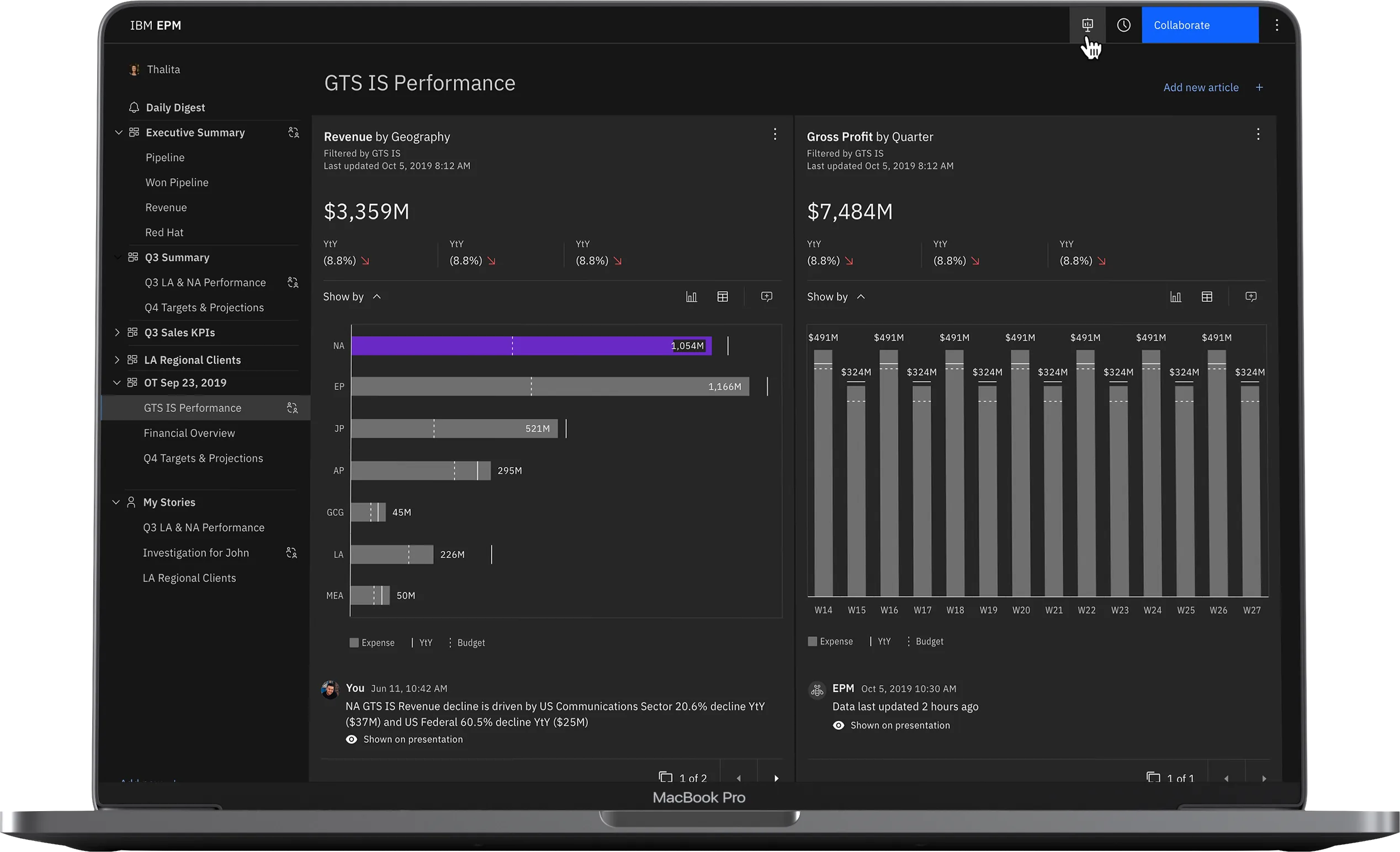The image size is (1400, 852).
Task: Expand LA Regional Clients section chevron
Action: [117, 360]
